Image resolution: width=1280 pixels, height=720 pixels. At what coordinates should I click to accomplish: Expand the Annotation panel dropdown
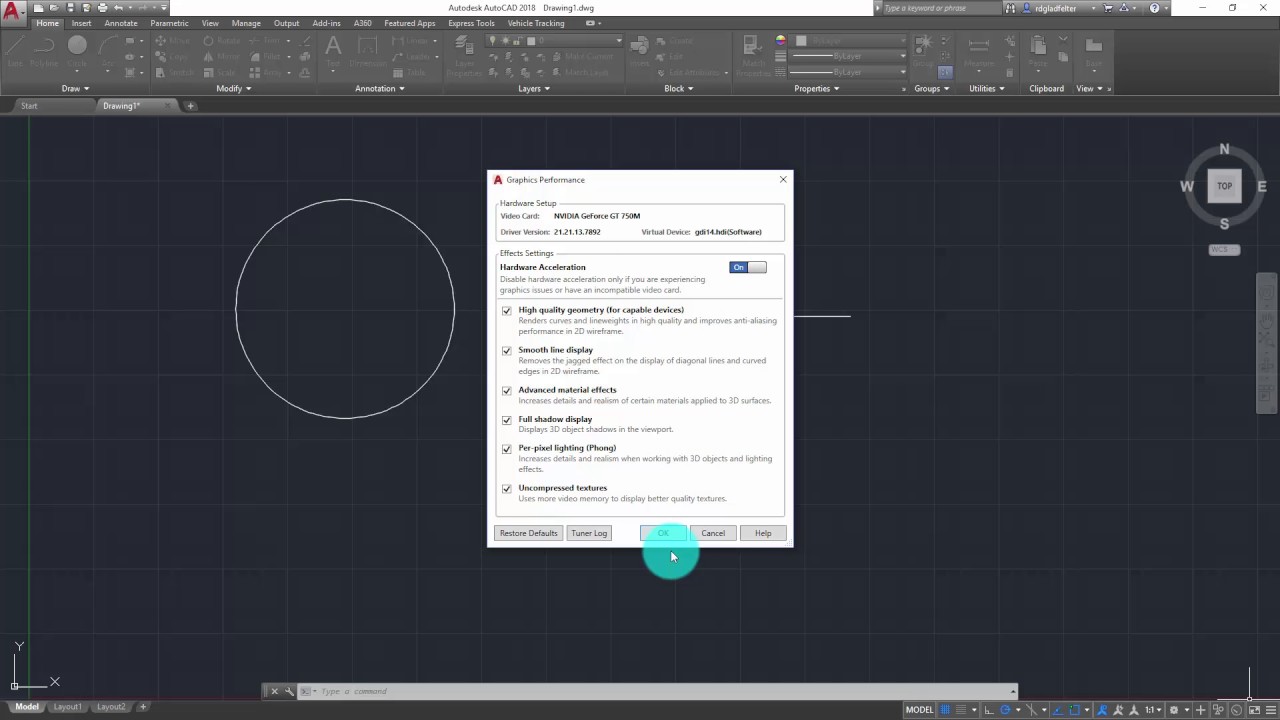(x=380, y=89)
